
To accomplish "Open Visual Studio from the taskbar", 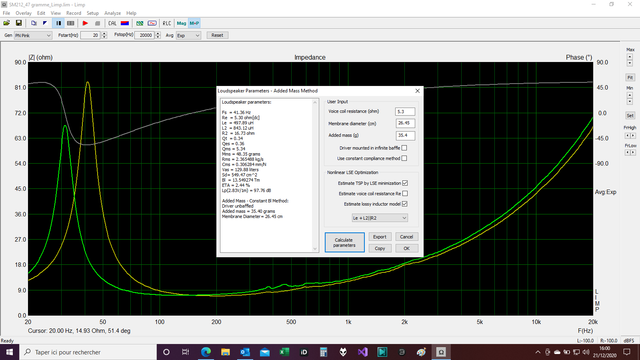I will pyautogui.click(x=362, y=352).
